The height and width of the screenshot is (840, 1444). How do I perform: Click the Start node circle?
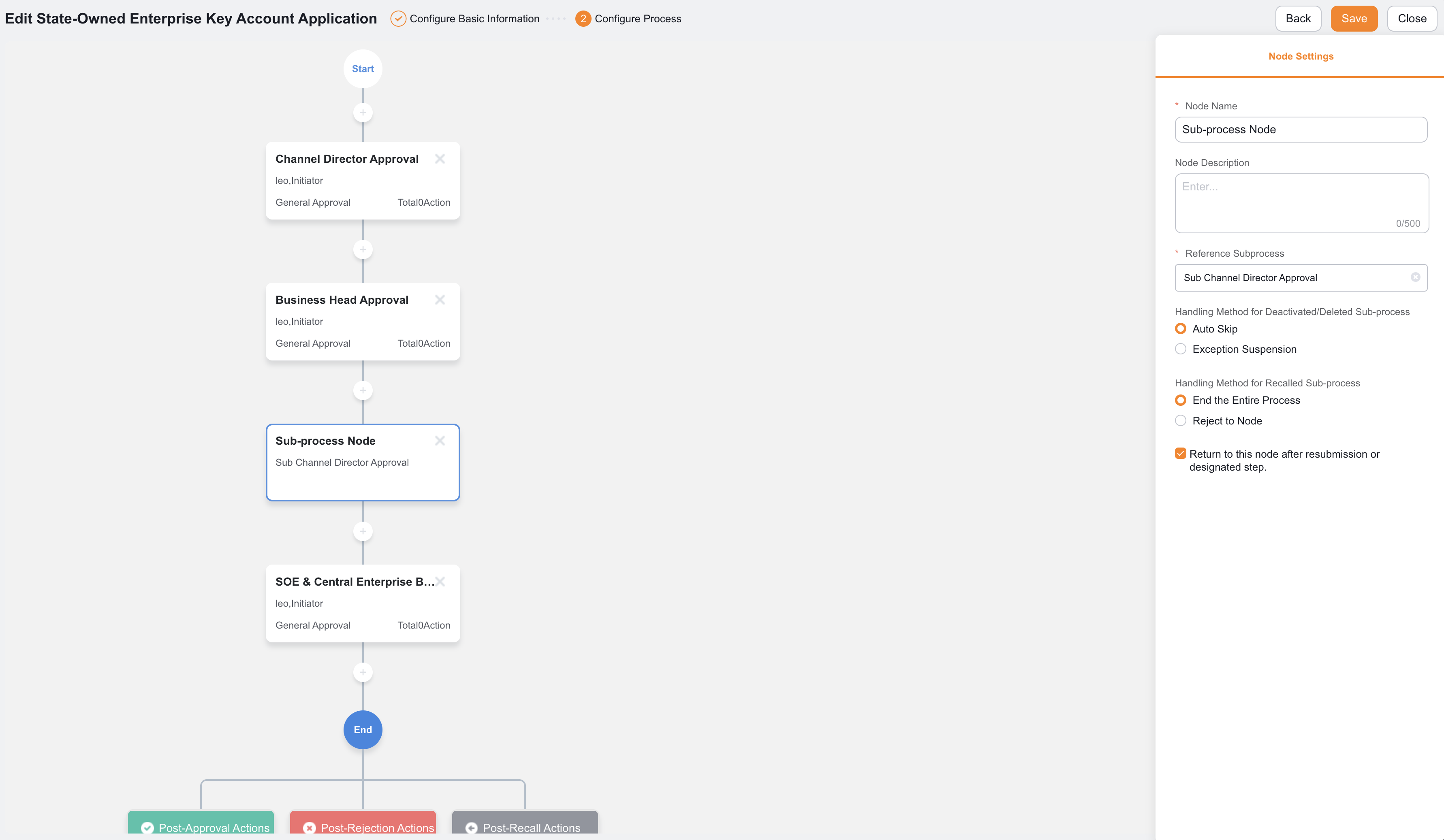(363, 69)
